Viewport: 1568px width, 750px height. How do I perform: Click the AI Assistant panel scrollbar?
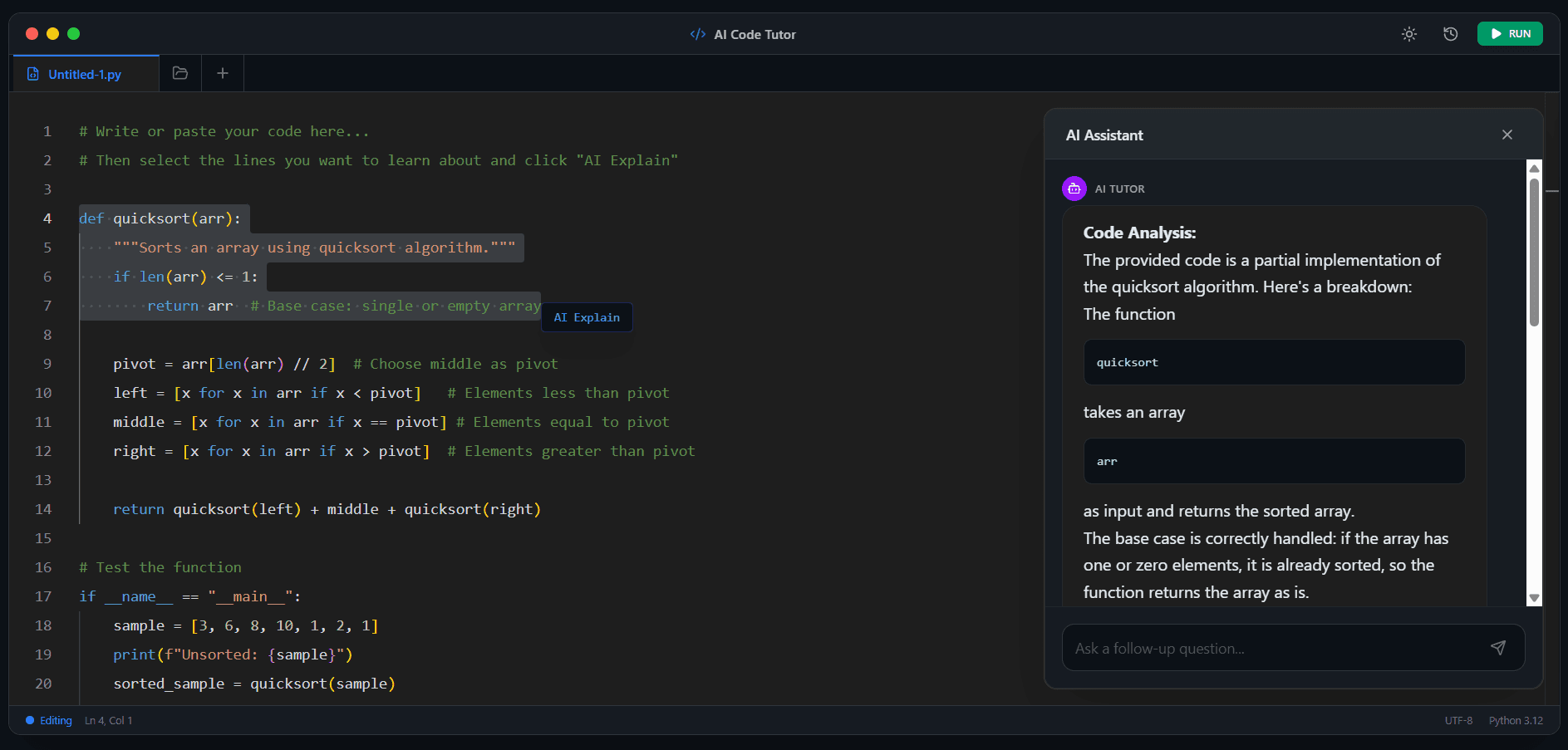click(x=1533, y=249)
